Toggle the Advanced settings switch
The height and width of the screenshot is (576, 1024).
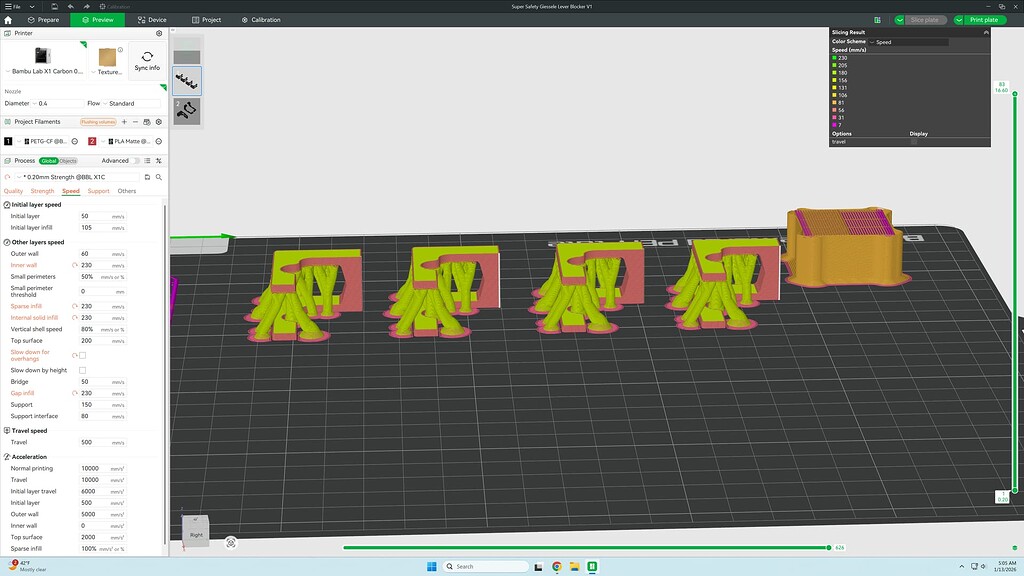click(x=135, y=161)
